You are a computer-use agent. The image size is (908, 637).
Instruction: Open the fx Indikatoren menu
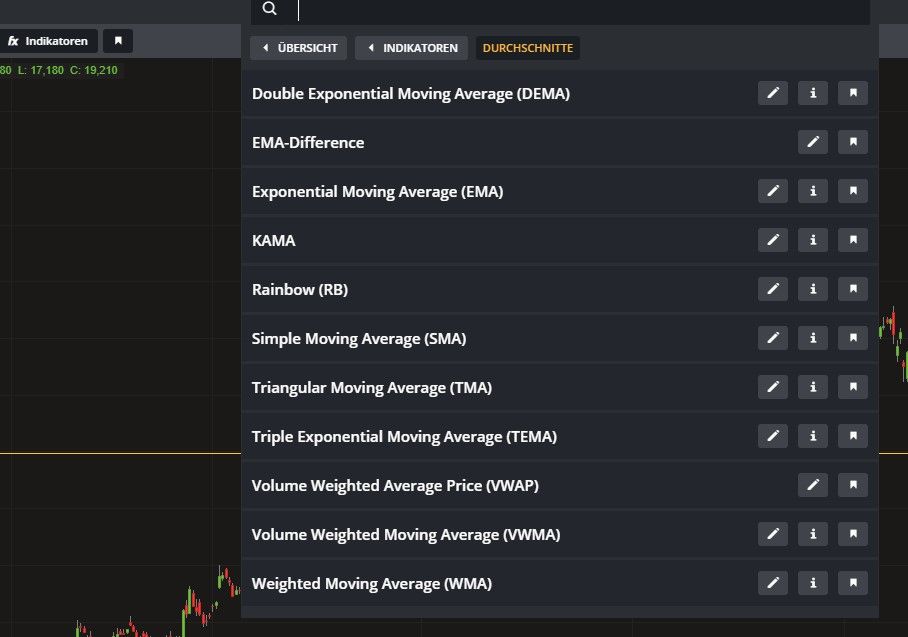(x=48, y=41)
